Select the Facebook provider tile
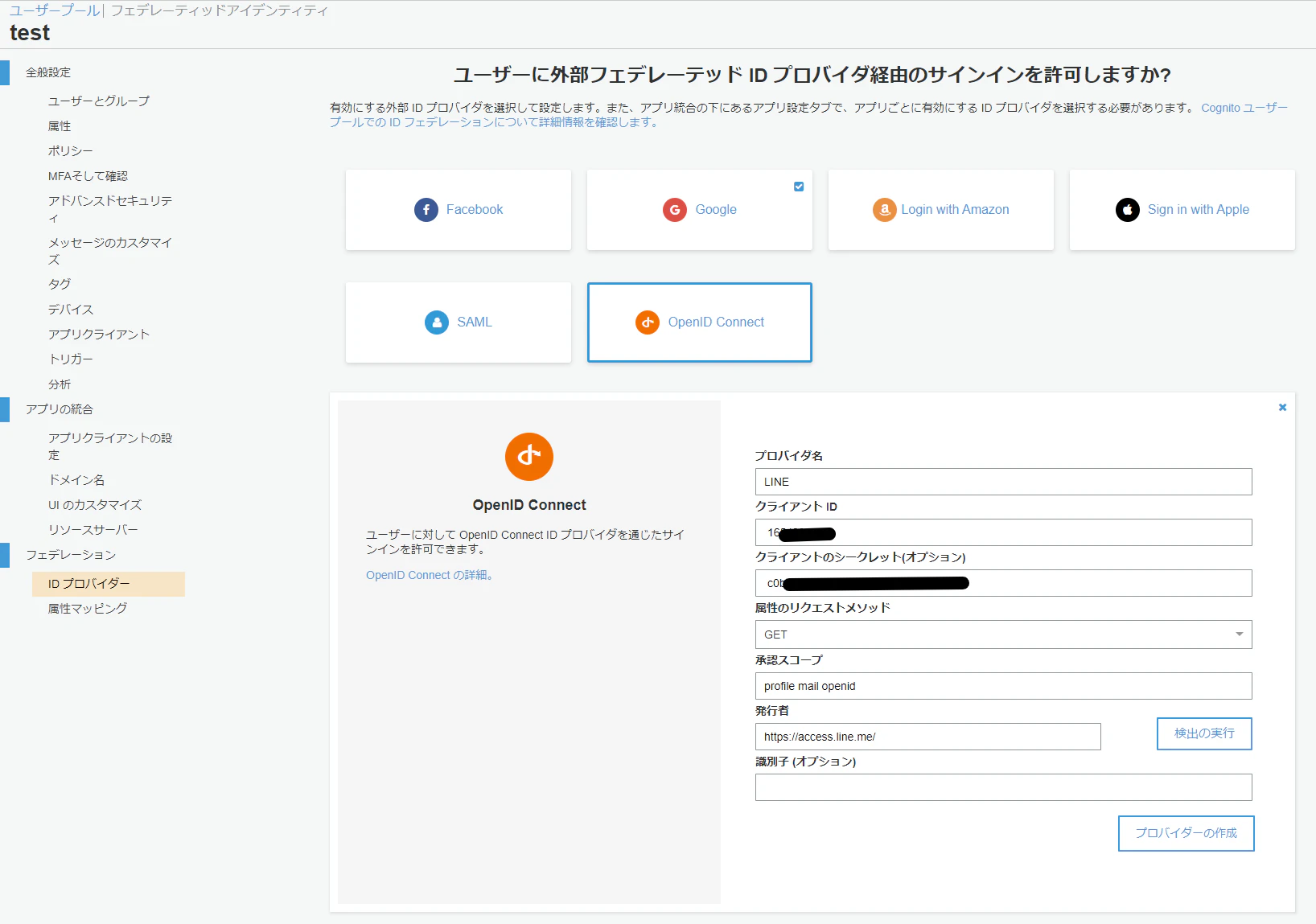The width and height of the screenshot is (1316, 924). pos(459,210)
